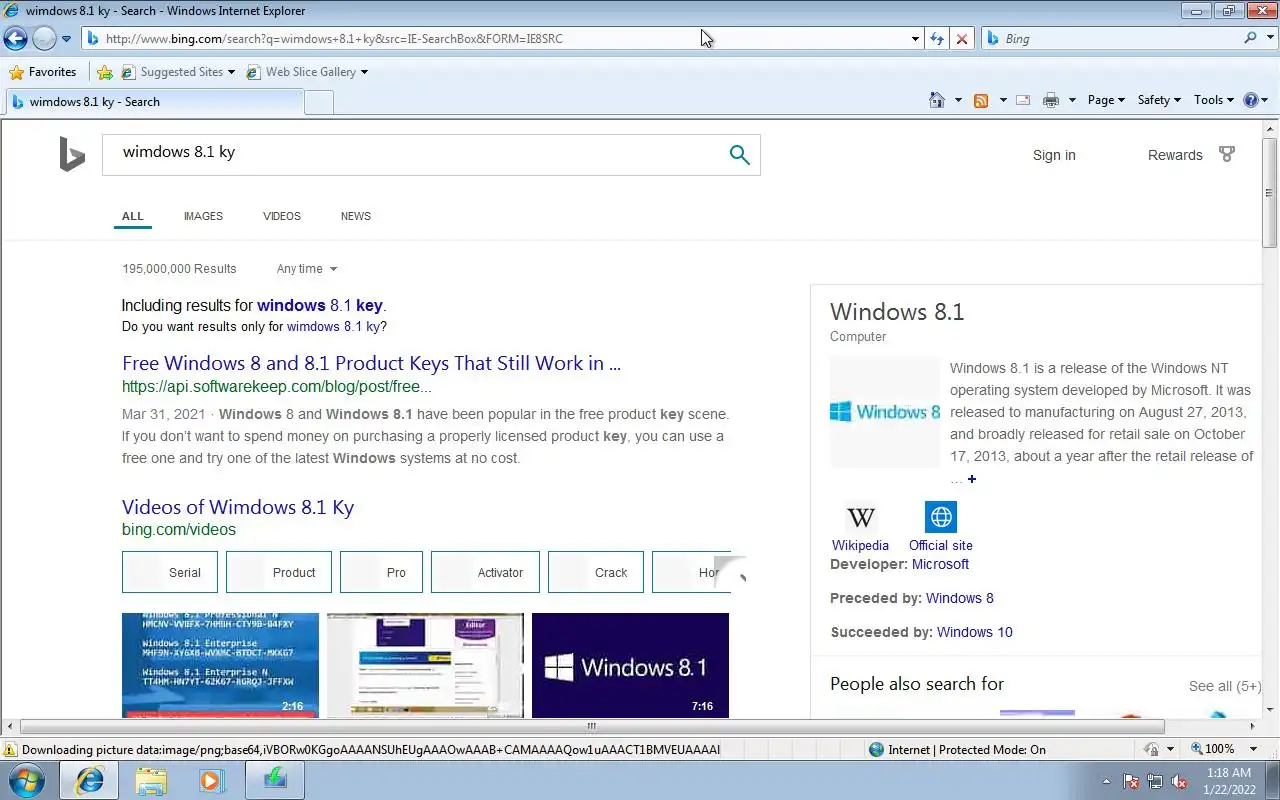Viewport: 1280px width, 800px height.
Task: Open 'Videos of Windows 8.1 Ky' link
Action: [238, 507]
